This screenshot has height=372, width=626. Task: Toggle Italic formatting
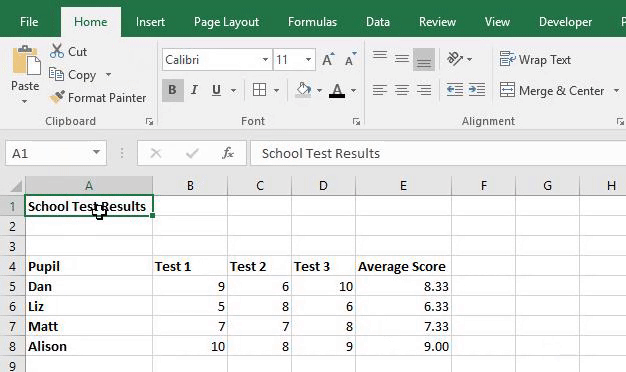click(194, 90)
